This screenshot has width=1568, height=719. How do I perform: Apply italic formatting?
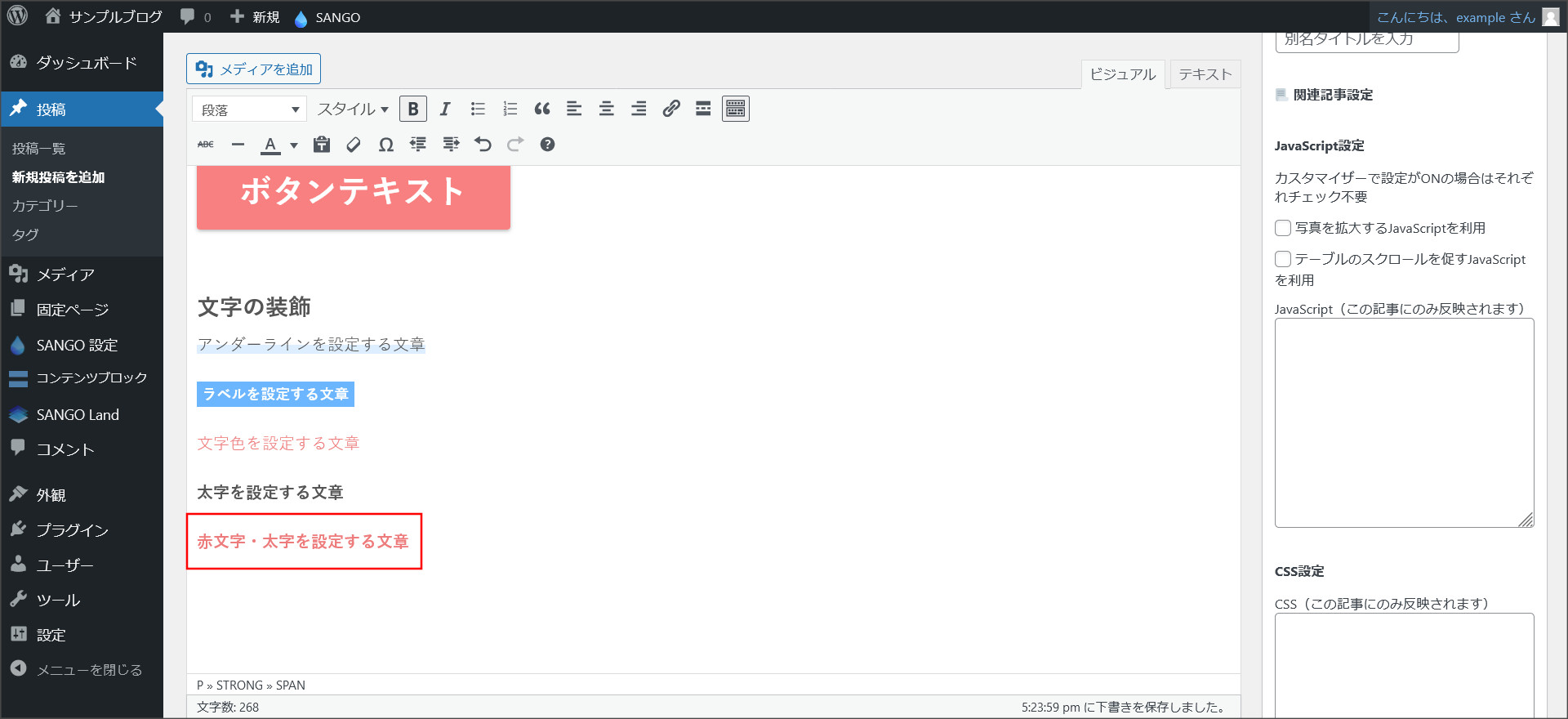[x=445, y=109]
